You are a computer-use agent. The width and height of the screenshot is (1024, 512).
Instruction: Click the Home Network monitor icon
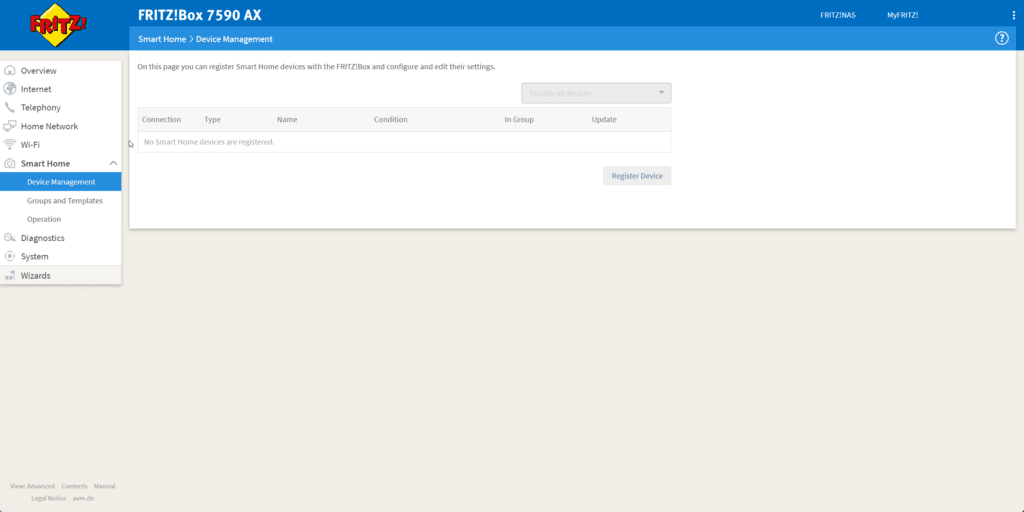10,127
